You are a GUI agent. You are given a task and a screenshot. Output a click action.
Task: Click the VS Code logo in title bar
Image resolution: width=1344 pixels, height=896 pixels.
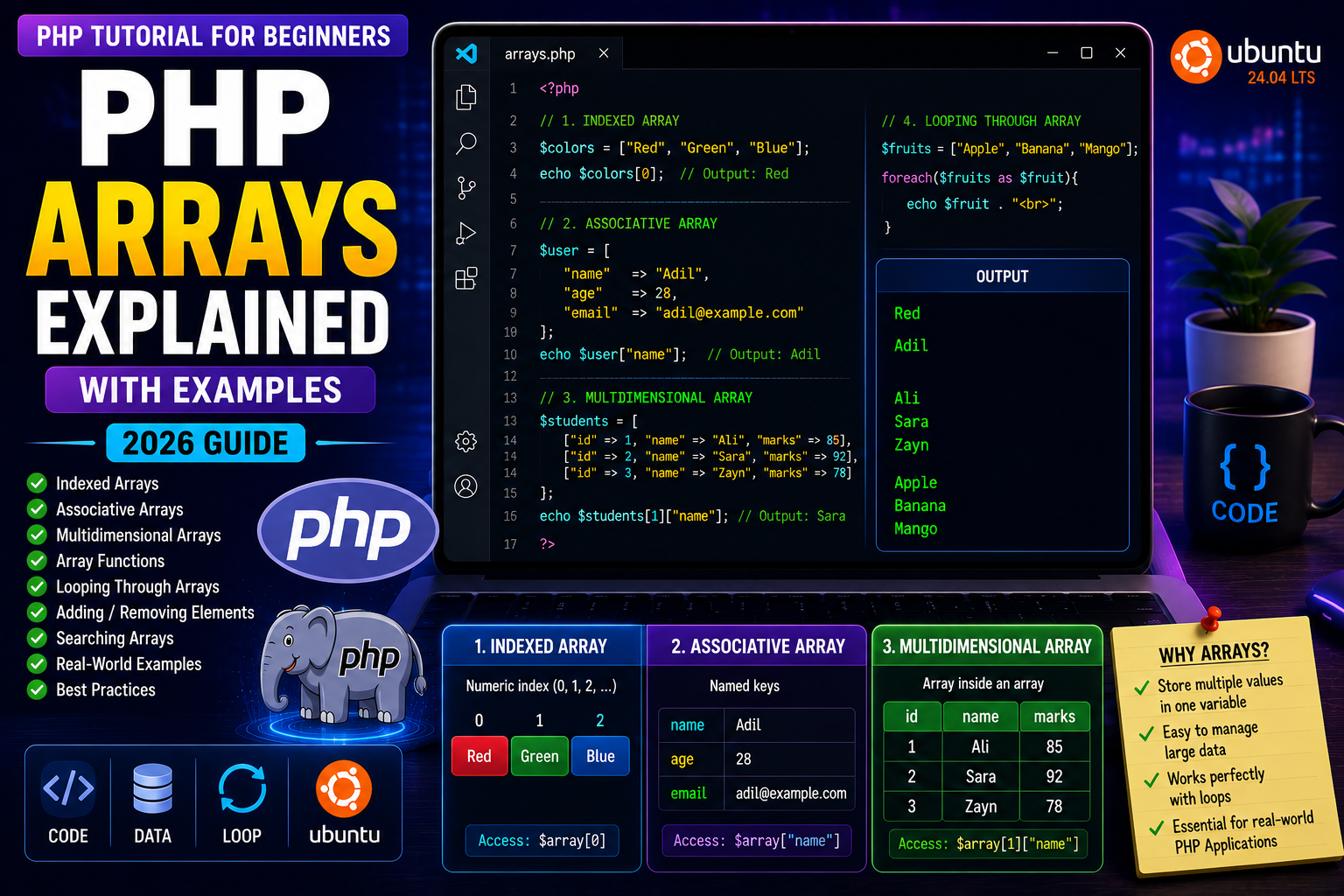466,53
